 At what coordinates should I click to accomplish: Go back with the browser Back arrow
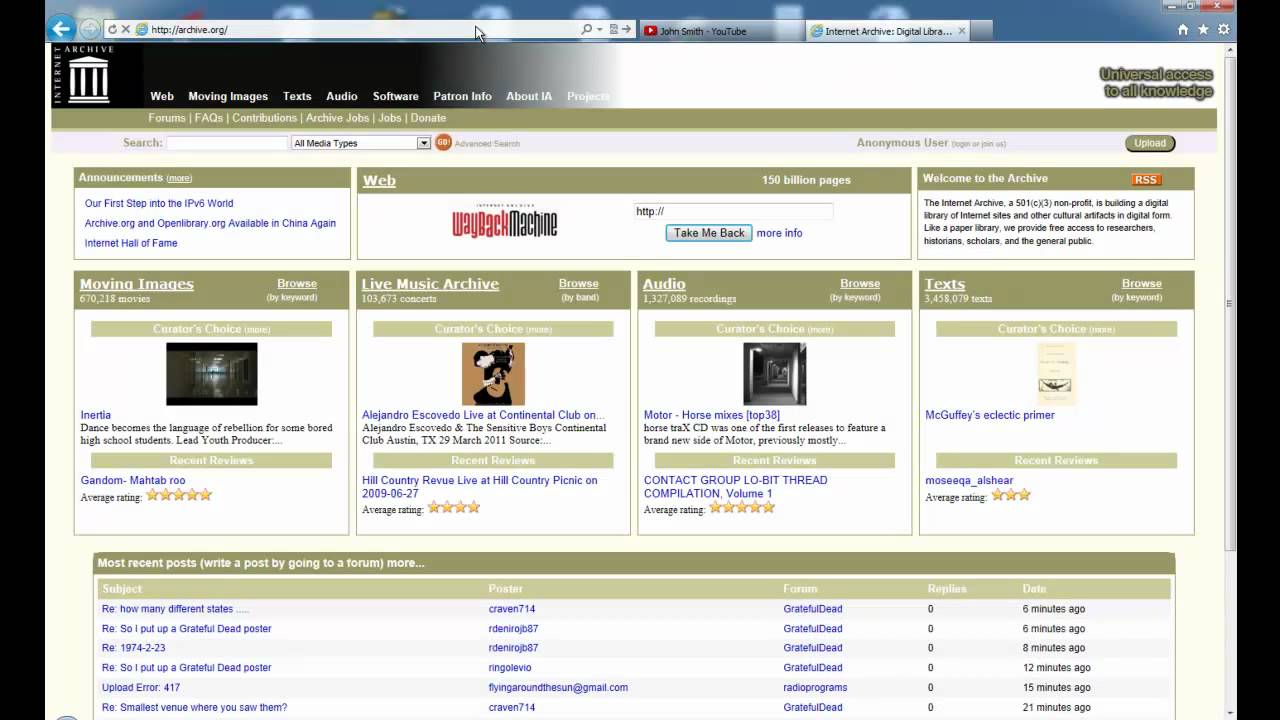[x=62, y=29]
